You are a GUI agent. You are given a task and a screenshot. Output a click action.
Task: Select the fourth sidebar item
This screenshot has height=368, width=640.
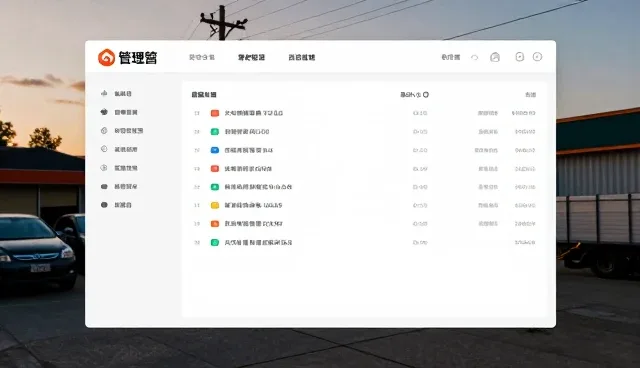[x=119, y=149]
